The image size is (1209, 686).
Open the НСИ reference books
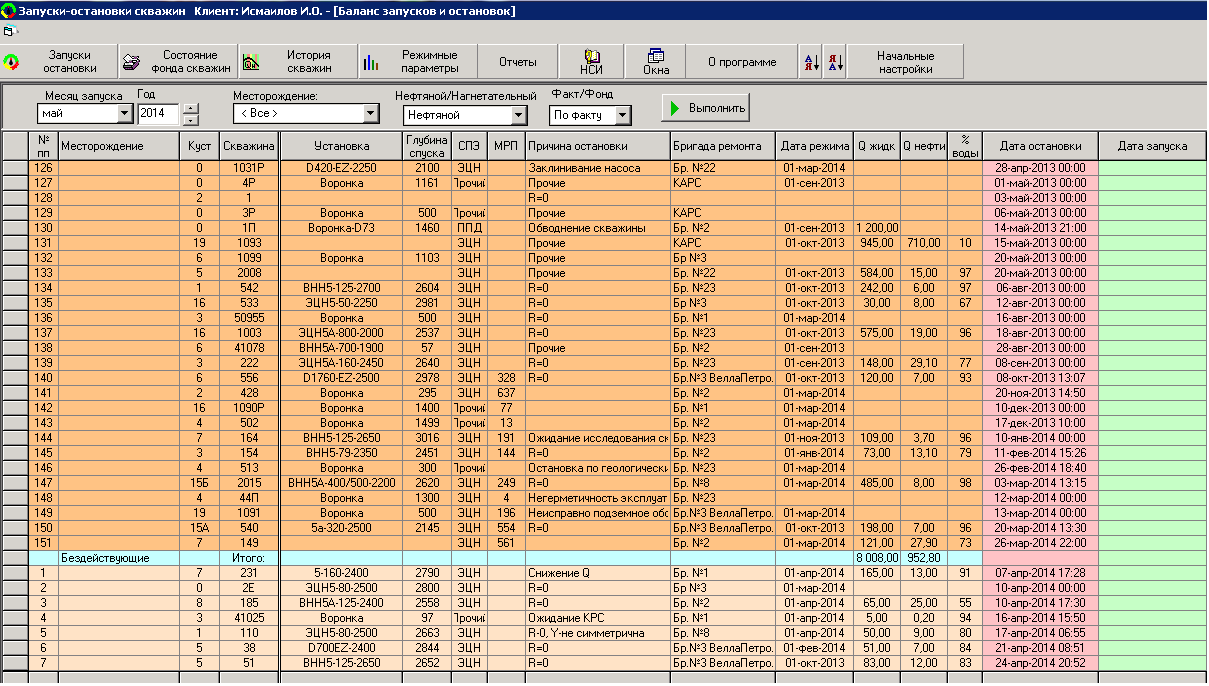click(x=591, y=62)
